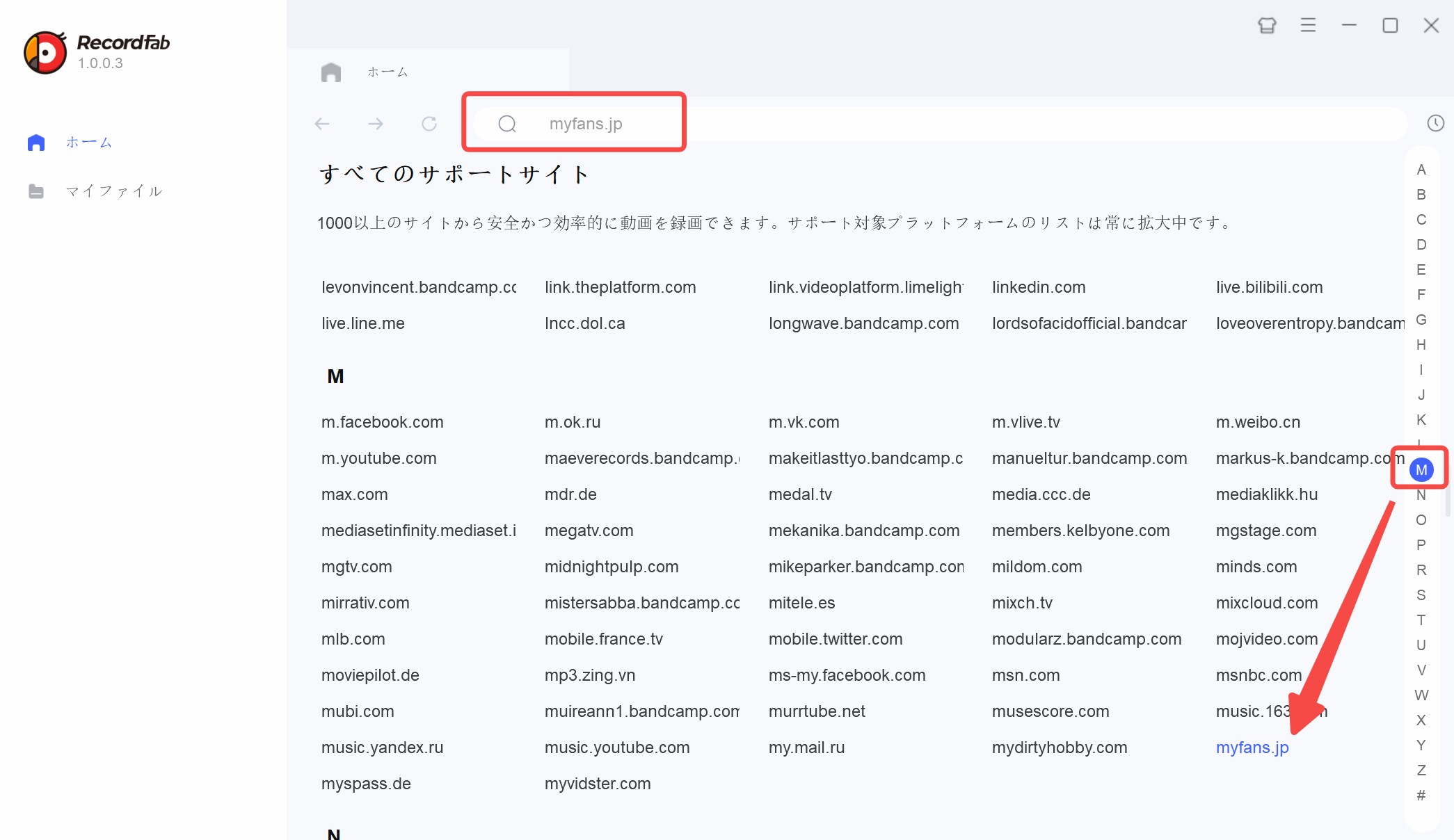
Task: Open the hamburger menu icon
Action: pos(1308,26)
